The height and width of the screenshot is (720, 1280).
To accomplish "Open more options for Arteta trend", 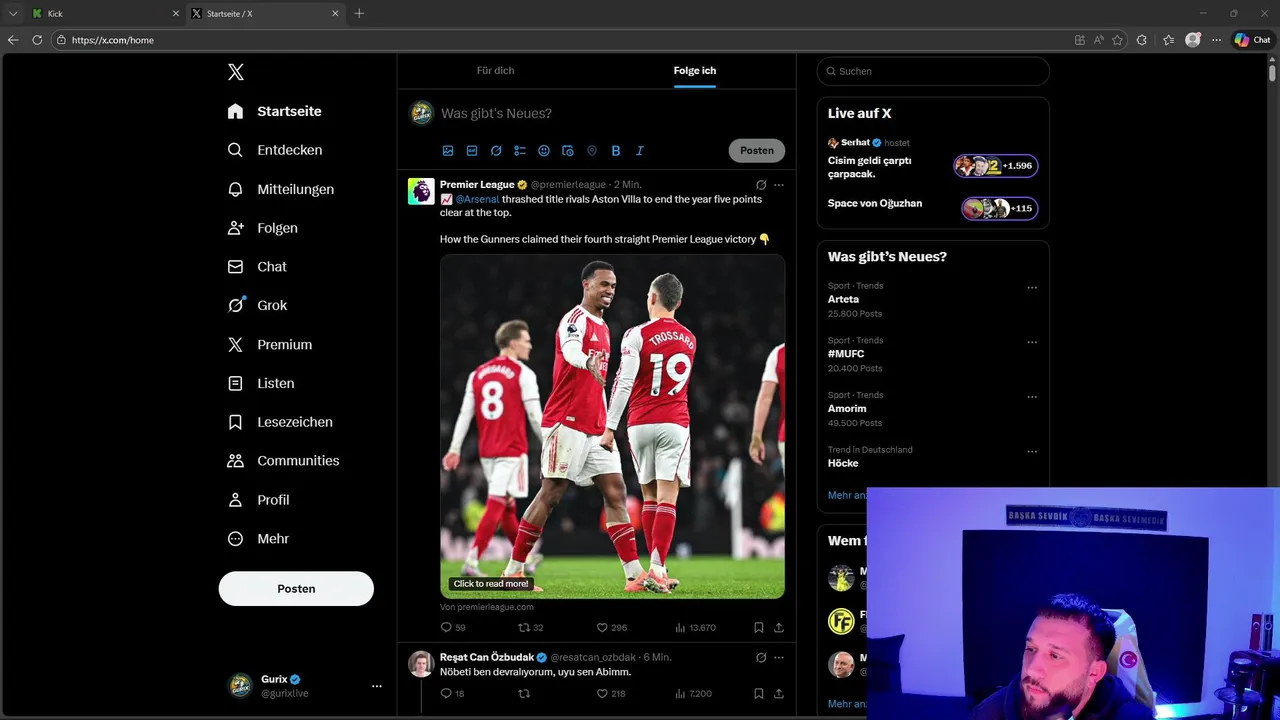I will pos(1032,288).
